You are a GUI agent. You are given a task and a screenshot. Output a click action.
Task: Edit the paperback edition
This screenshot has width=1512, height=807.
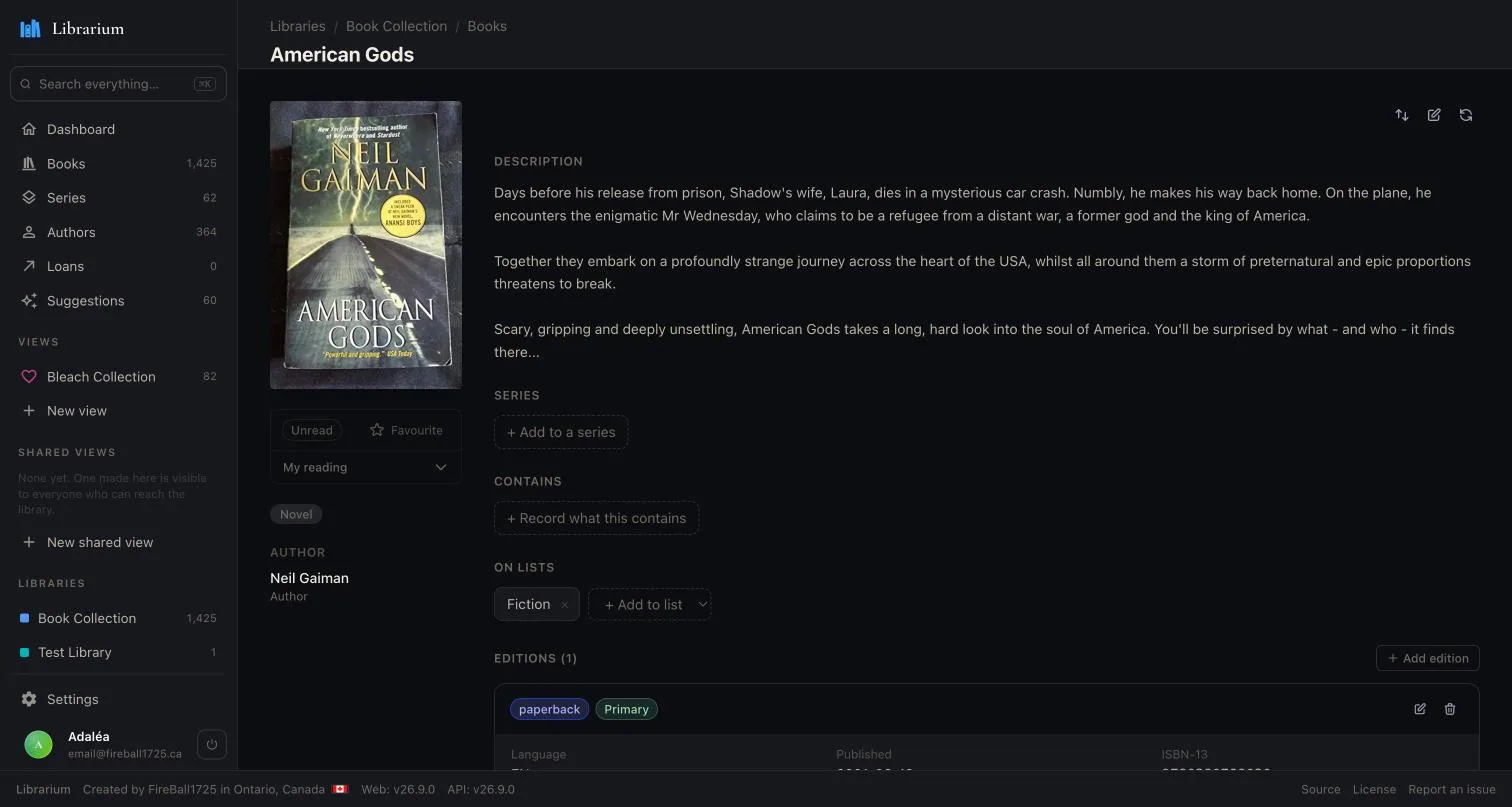(1420, 709)
